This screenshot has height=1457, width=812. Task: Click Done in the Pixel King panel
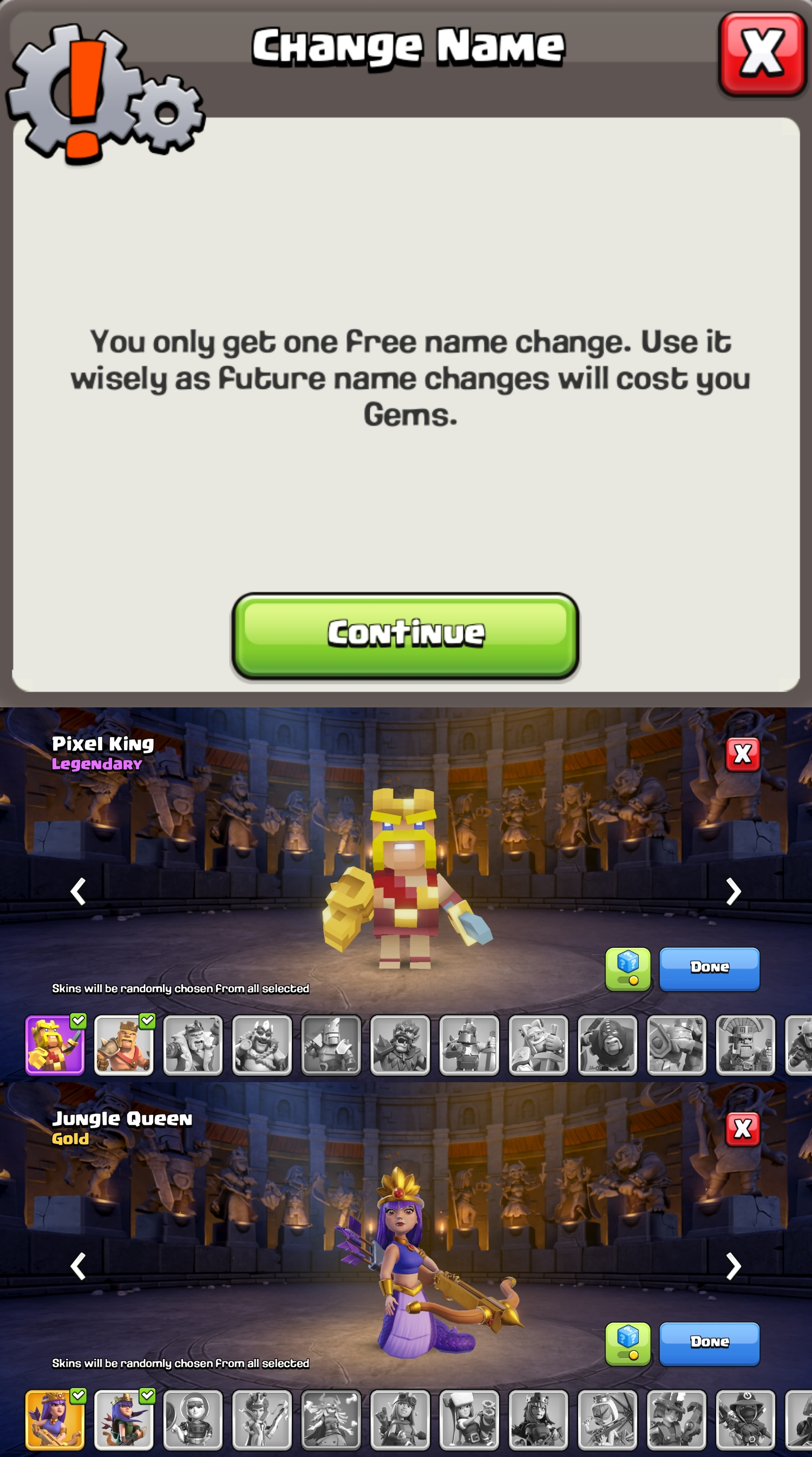pyautogui.click(x=710, y=970)
